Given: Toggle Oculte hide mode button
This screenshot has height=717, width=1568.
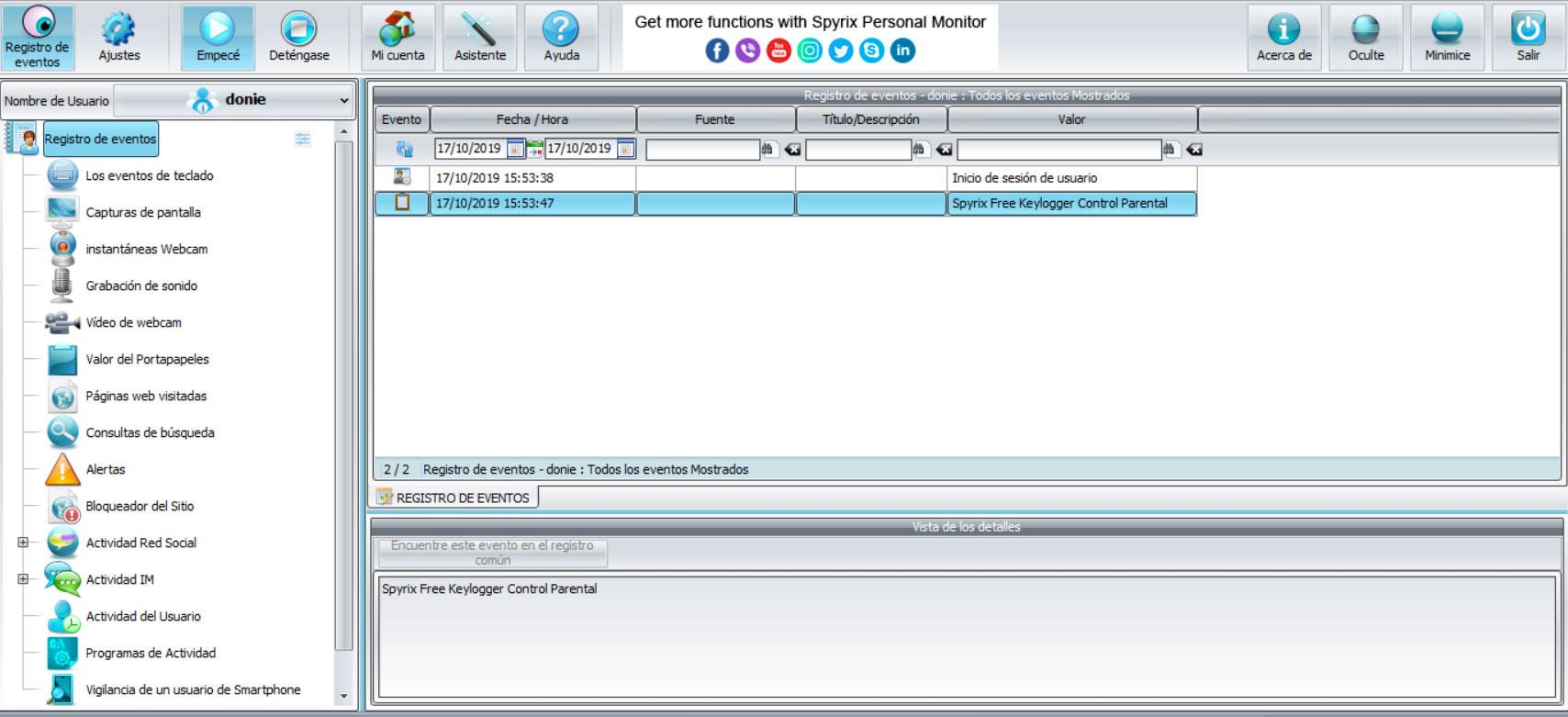Looking at the screenshot, I should click(x=1365, y=38).
